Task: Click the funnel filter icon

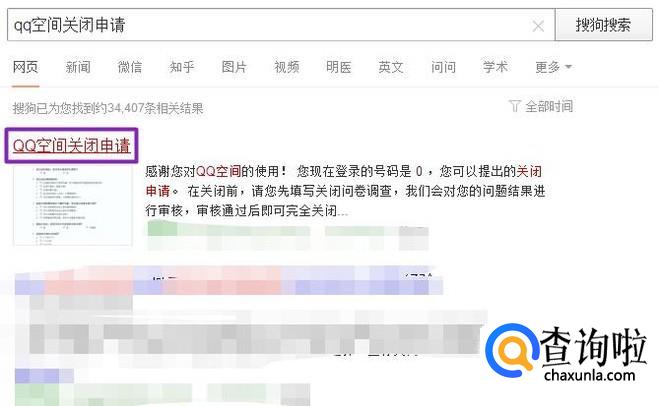Action: click(x=514, y=106)
